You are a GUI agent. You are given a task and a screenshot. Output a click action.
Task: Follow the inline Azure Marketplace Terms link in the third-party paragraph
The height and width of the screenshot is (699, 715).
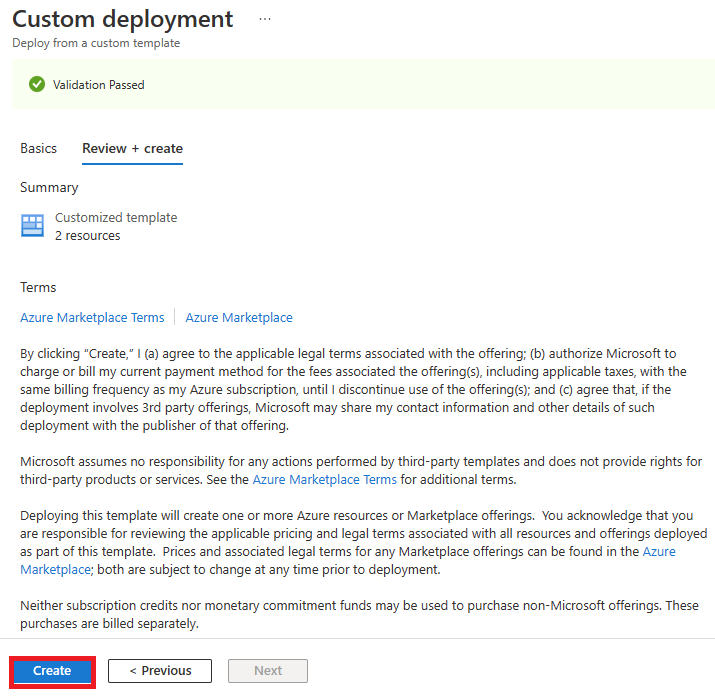tap(325, 480)
